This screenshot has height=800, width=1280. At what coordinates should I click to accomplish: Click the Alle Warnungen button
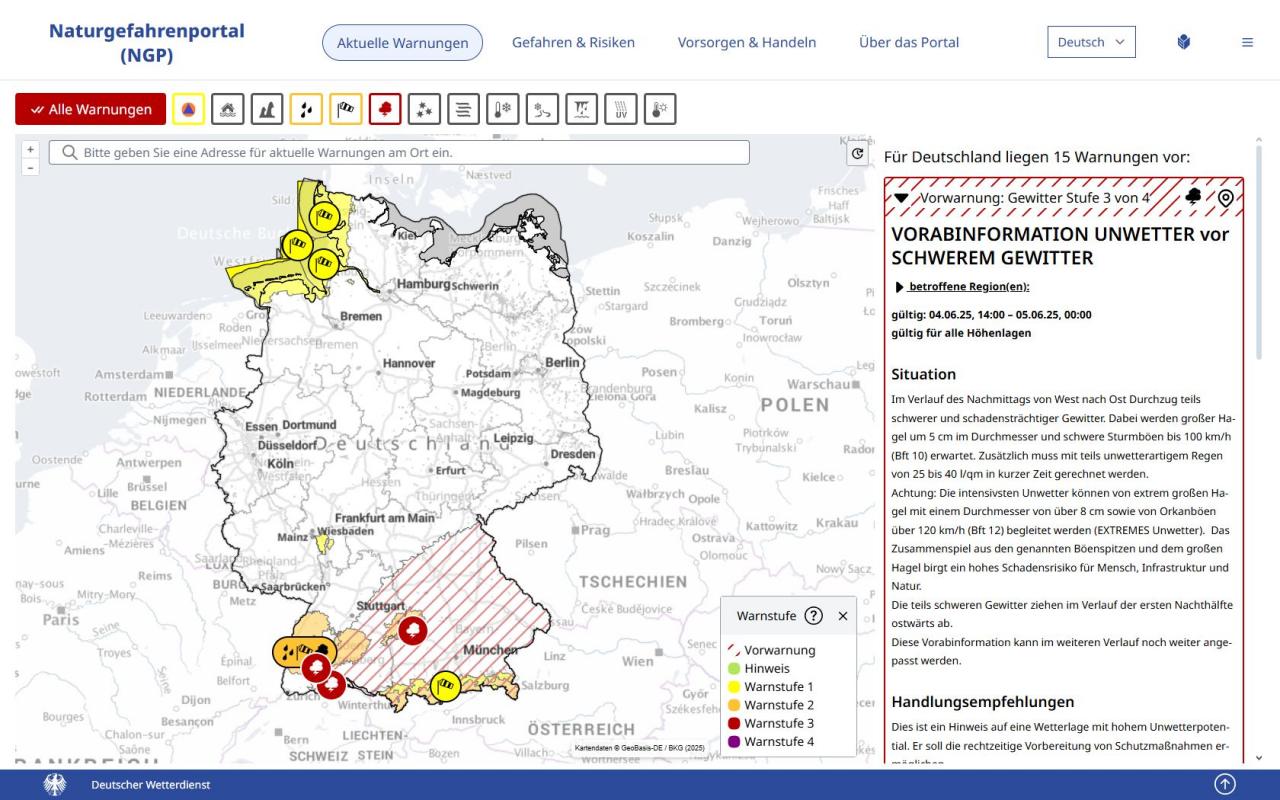click(90, 109)
